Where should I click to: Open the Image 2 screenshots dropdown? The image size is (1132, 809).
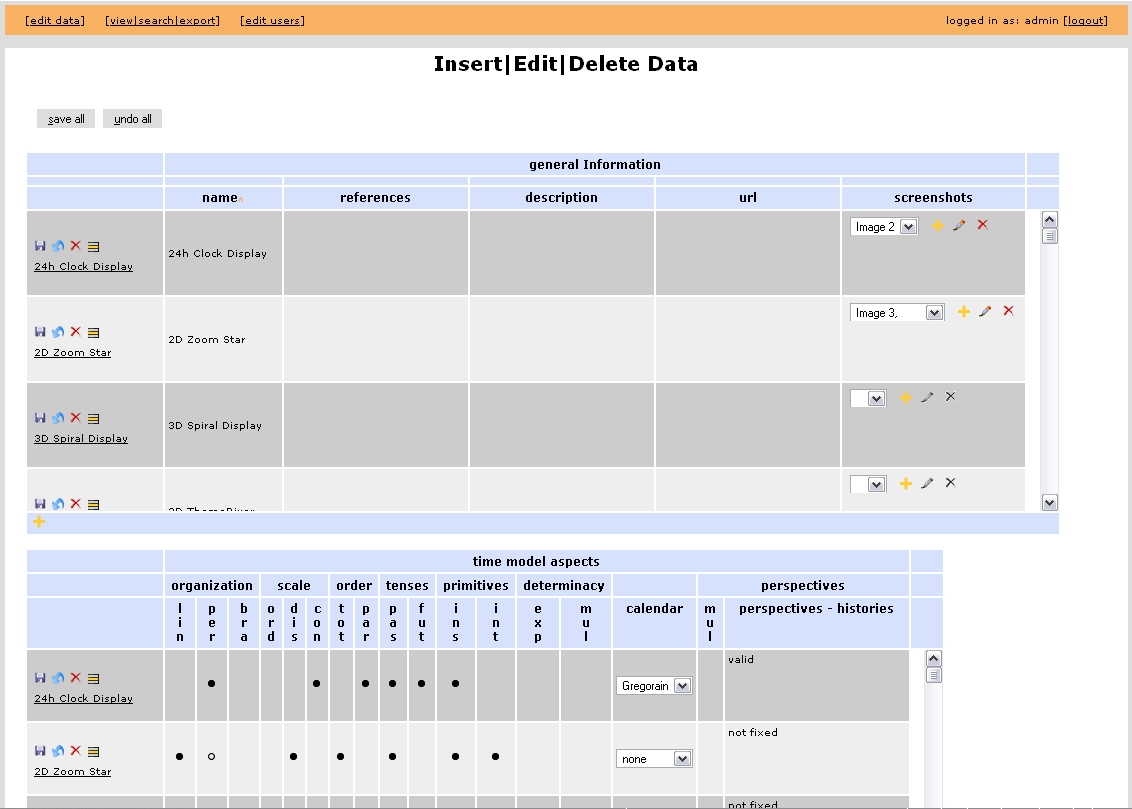click(x=908, y=227)
